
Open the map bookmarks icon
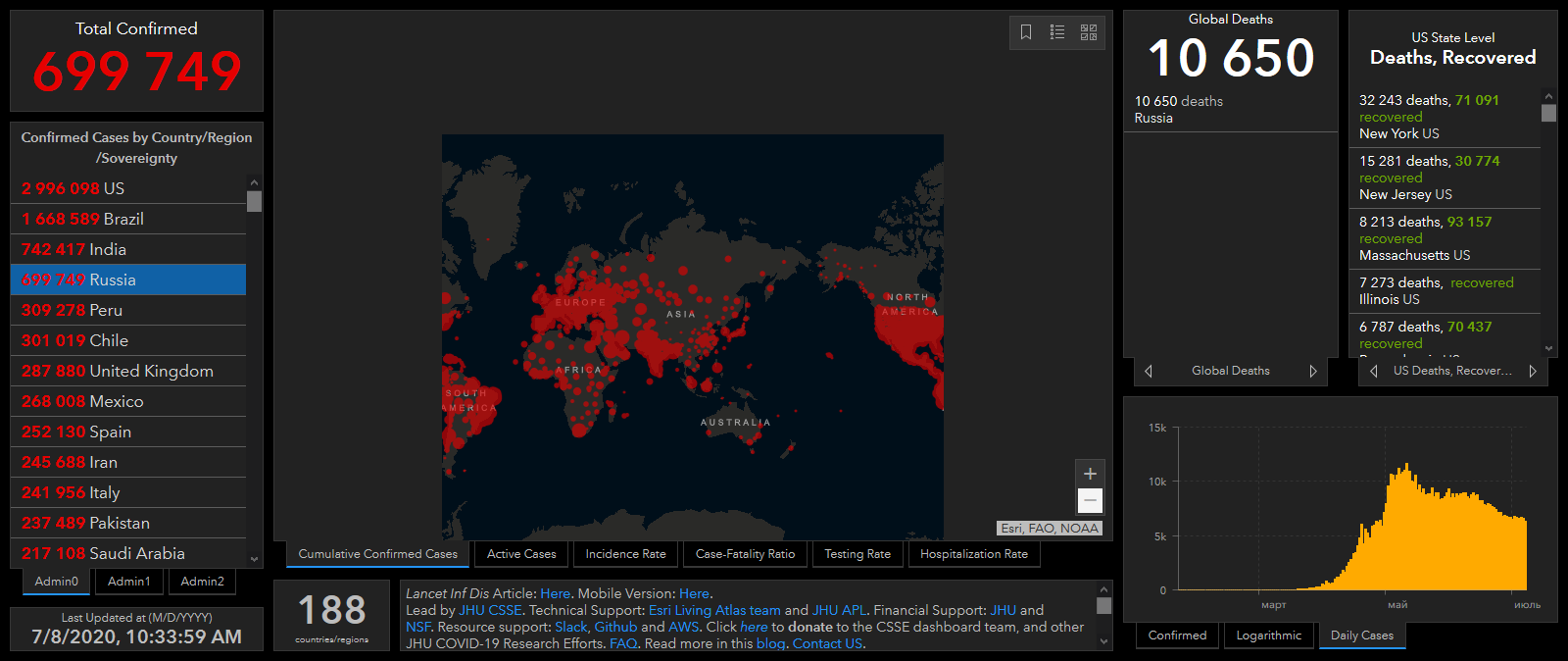1026,32
